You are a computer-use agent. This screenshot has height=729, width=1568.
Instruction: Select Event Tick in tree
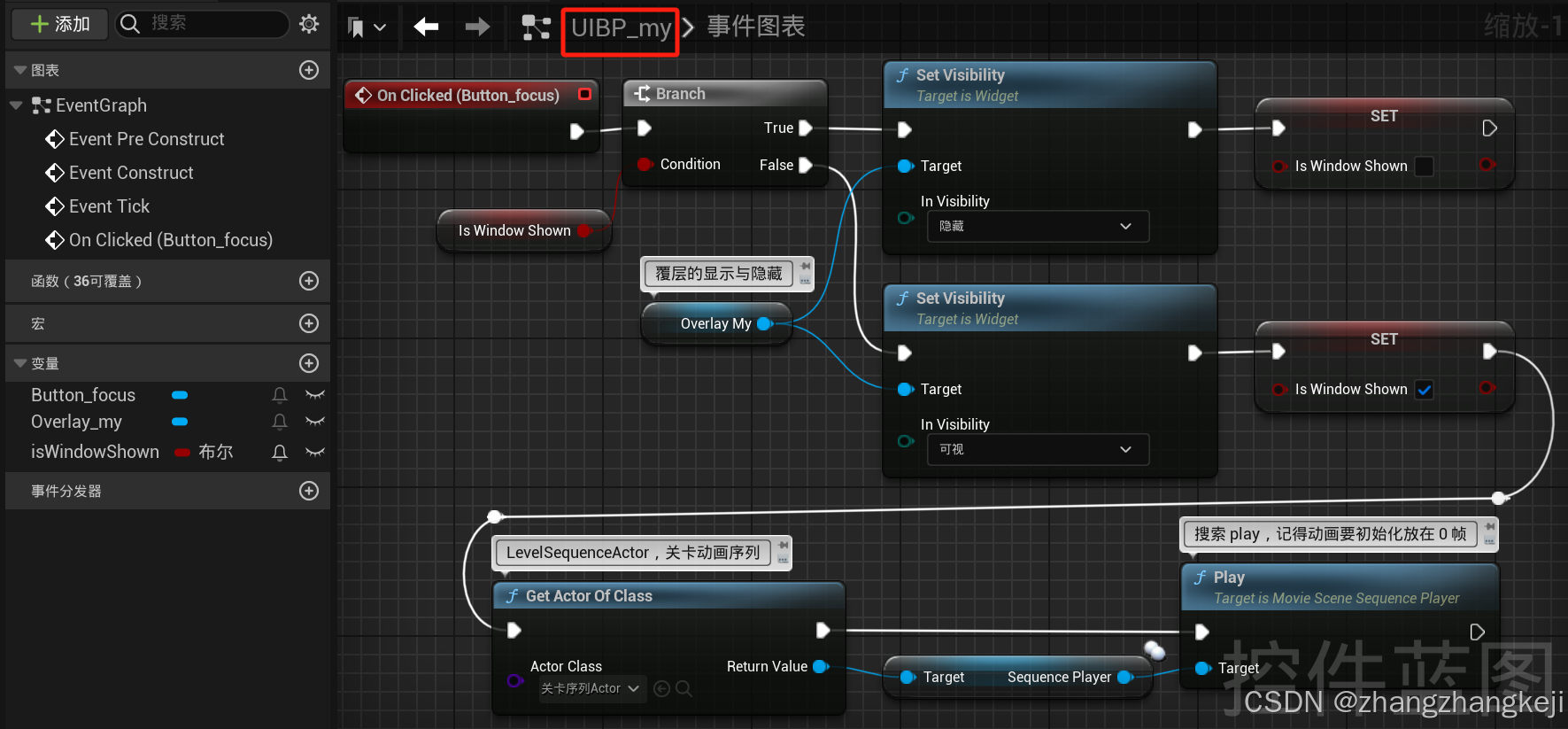[x=109, y=206]
